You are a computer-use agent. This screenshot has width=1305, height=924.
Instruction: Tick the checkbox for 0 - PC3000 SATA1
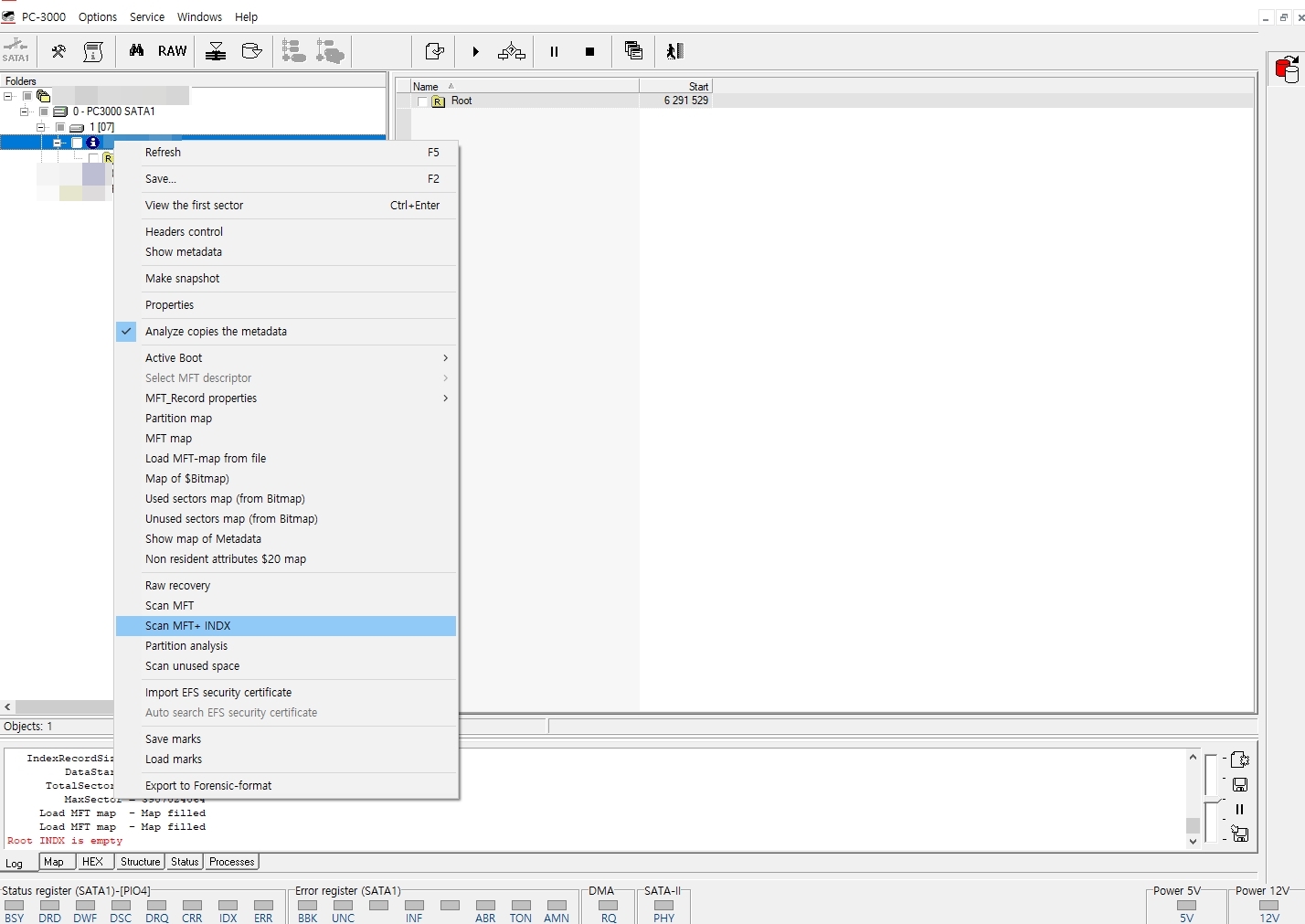[x=44, y=112]
